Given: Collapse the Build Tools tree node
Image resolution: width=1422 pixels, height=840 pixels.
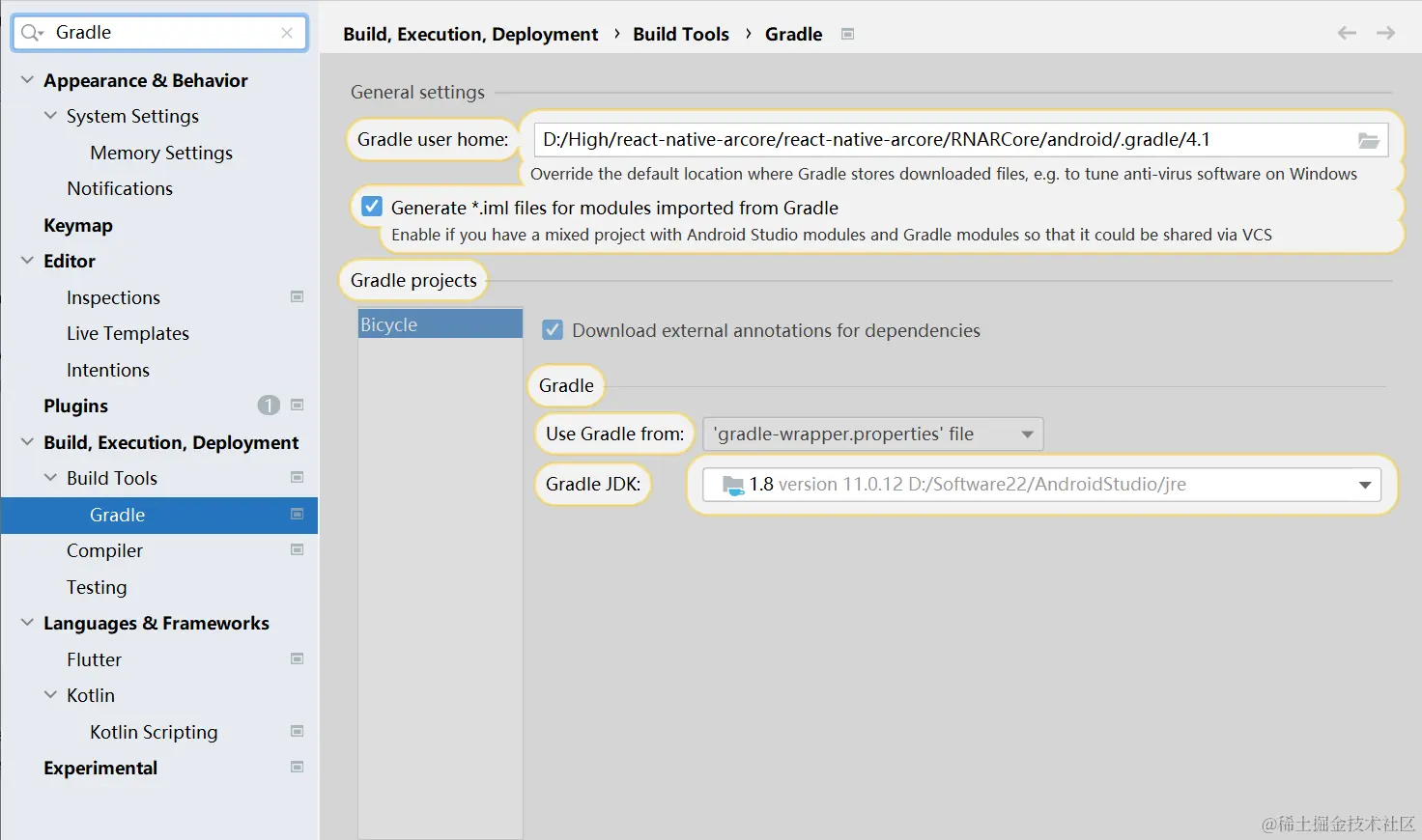Looking at the screenshot, I should (x=50, y=478).
